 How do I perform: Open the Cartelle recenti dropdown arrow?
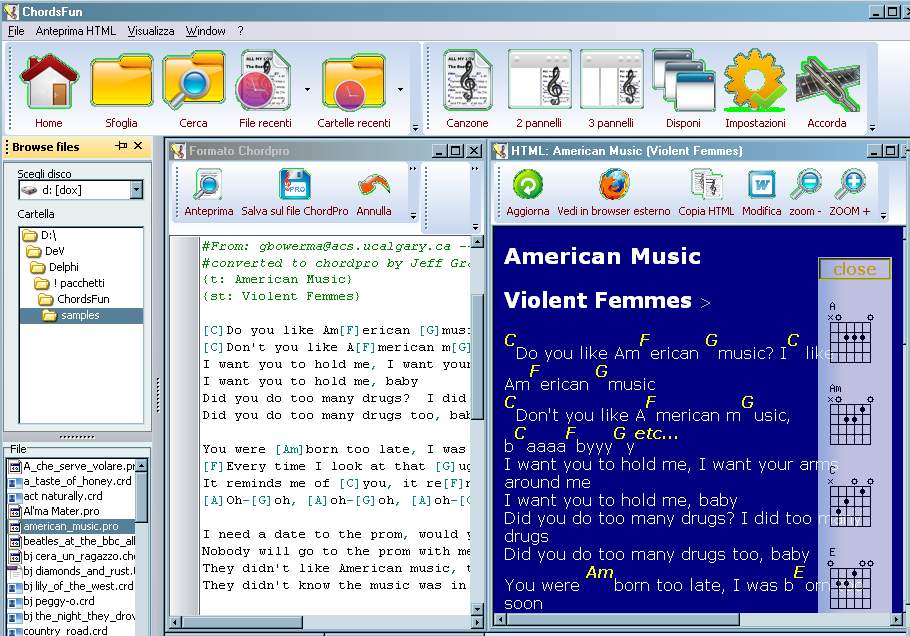[x=400, y=89]
